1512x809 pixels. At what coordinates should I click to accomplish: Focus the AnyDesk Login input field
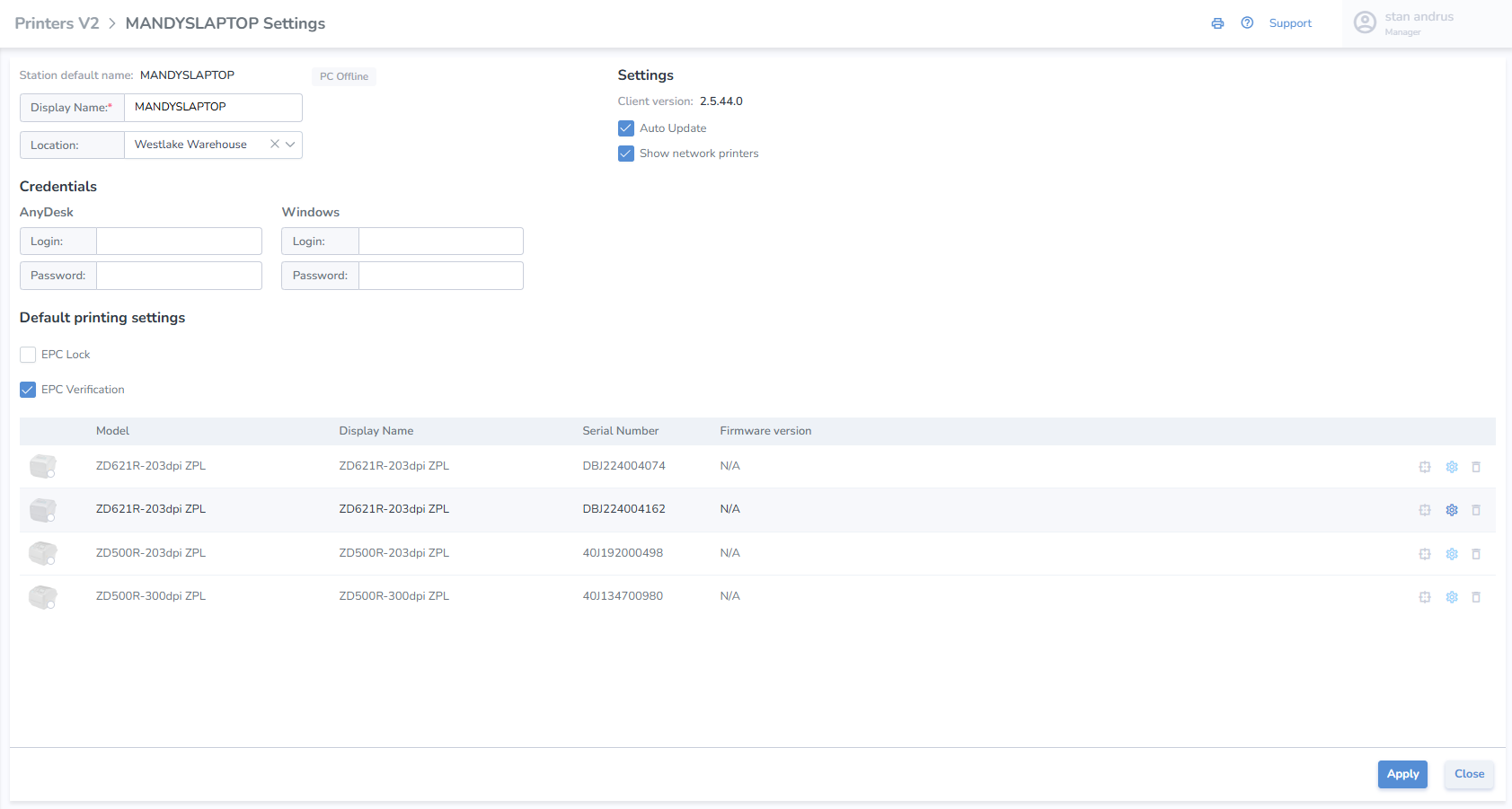click(179, 242)
